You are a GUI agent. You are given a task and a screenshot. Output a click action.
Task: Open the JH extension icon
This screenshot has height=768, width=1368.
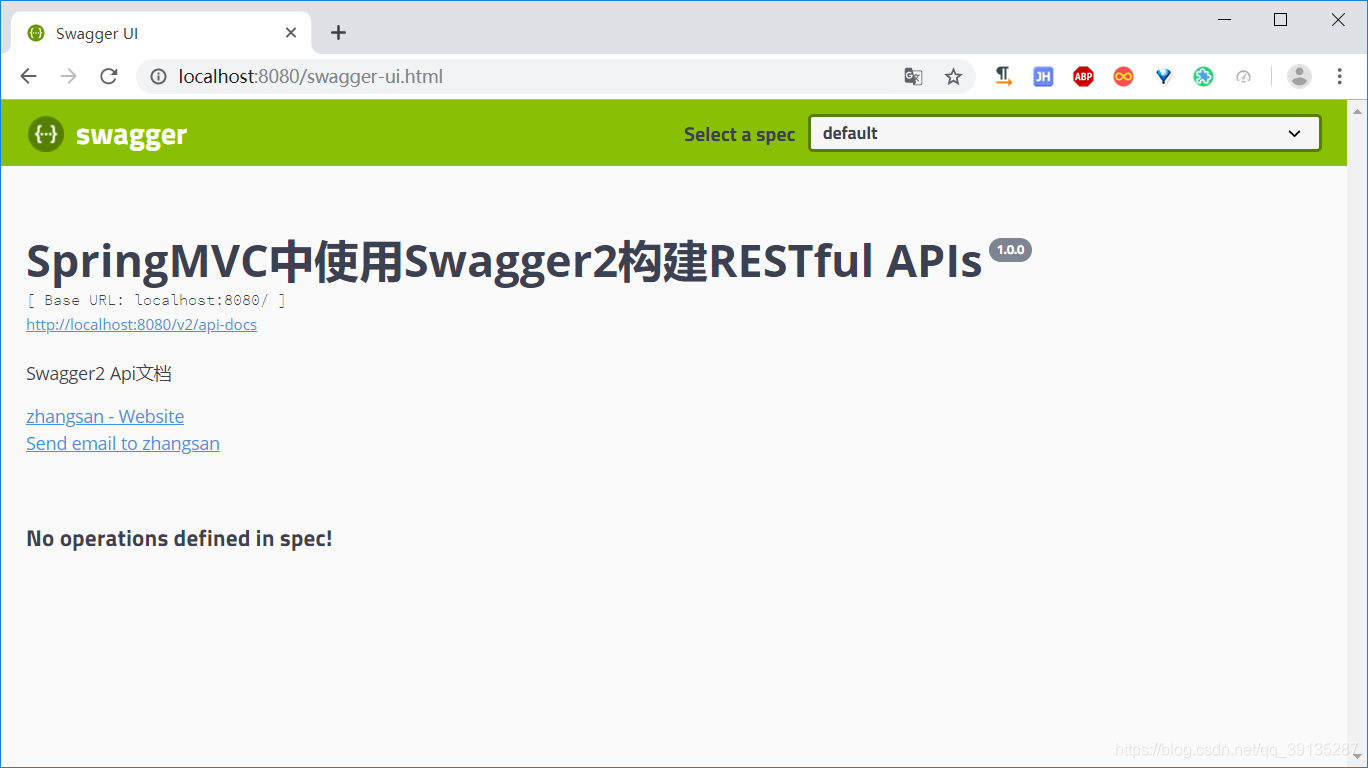tap(1043, 76)
